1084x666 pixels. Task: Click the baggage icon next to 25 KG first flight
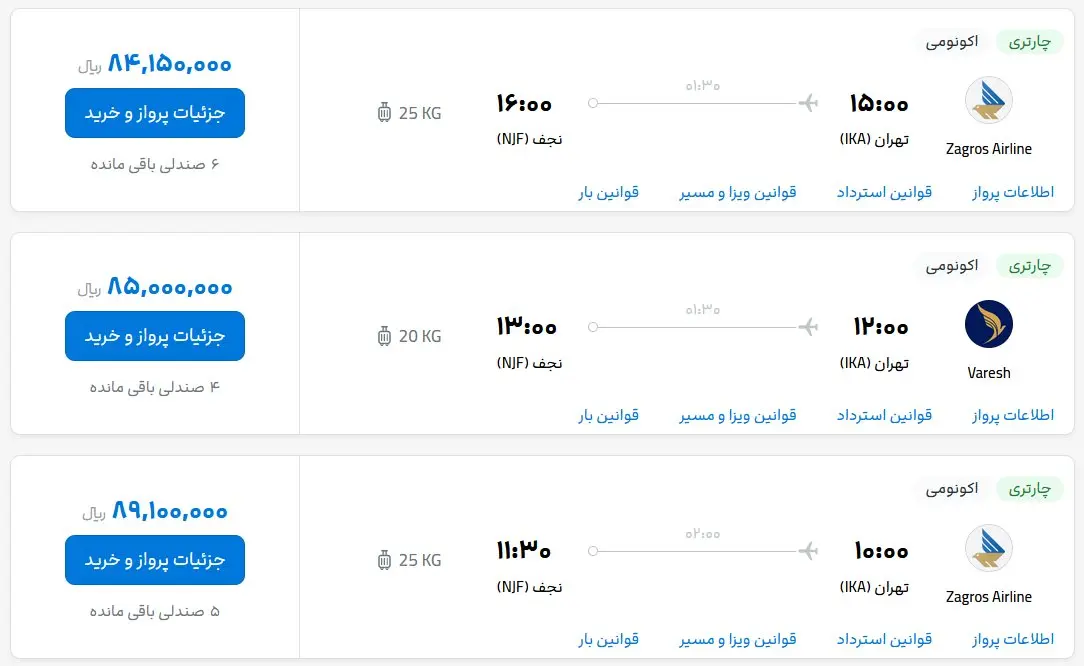384,113
